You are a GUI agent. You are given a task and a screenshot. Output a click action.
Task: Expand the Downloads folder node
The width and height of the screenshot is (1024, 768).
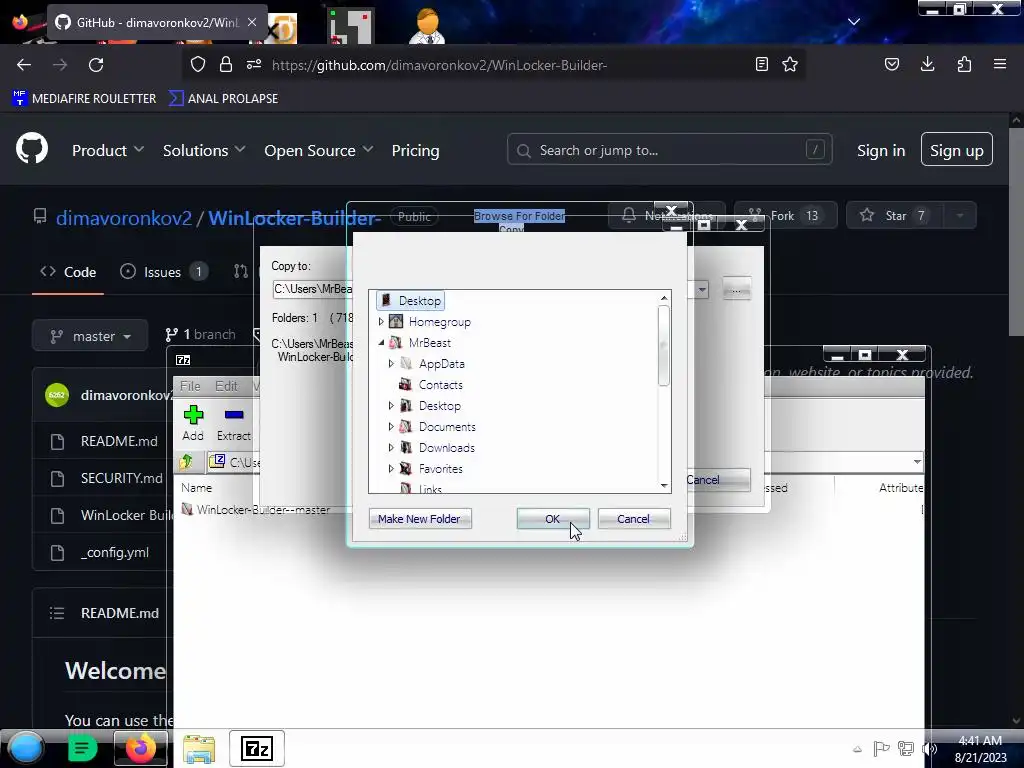point(391,447)
